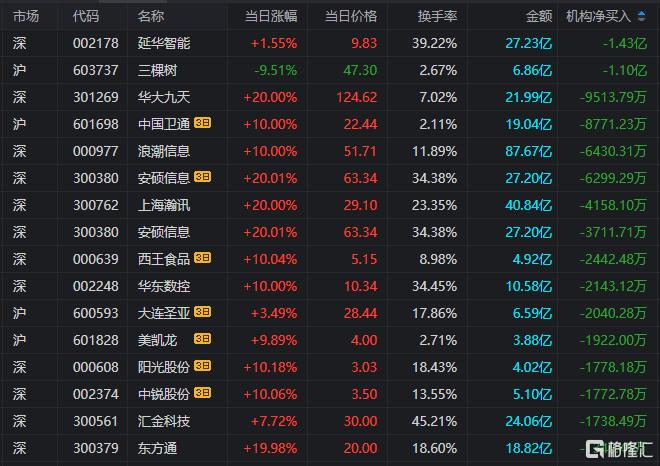Open stock 延华智能 from the list

(x=164, y=43)
